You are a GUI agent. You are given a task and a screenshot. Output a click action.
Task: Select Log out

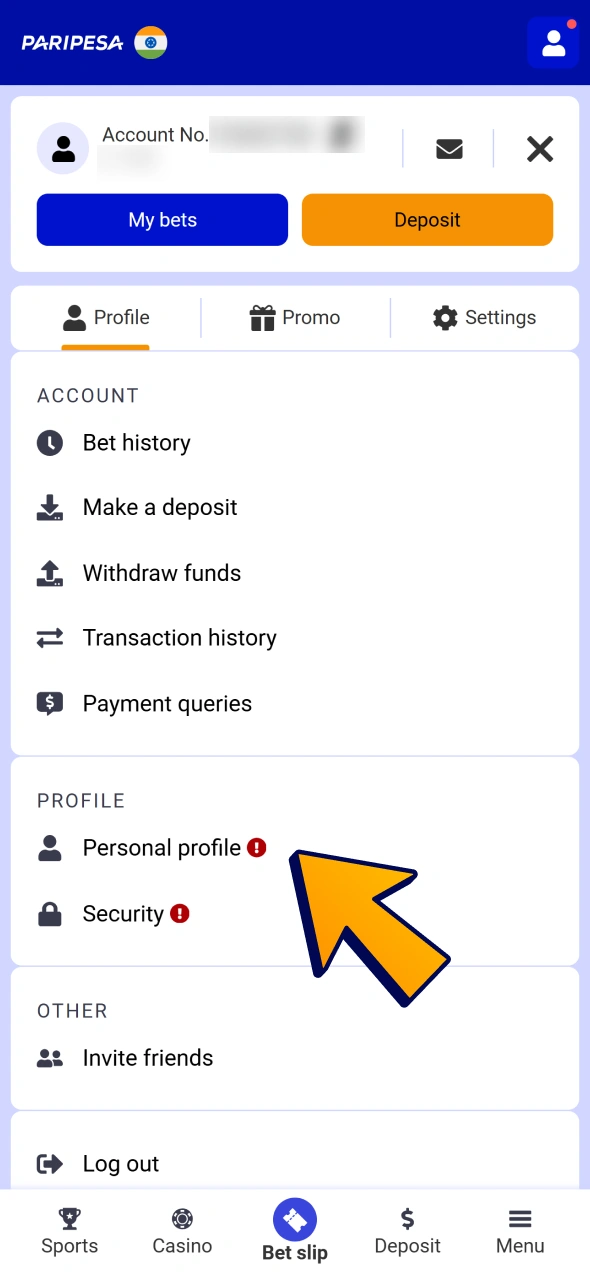pos(120,1164)
